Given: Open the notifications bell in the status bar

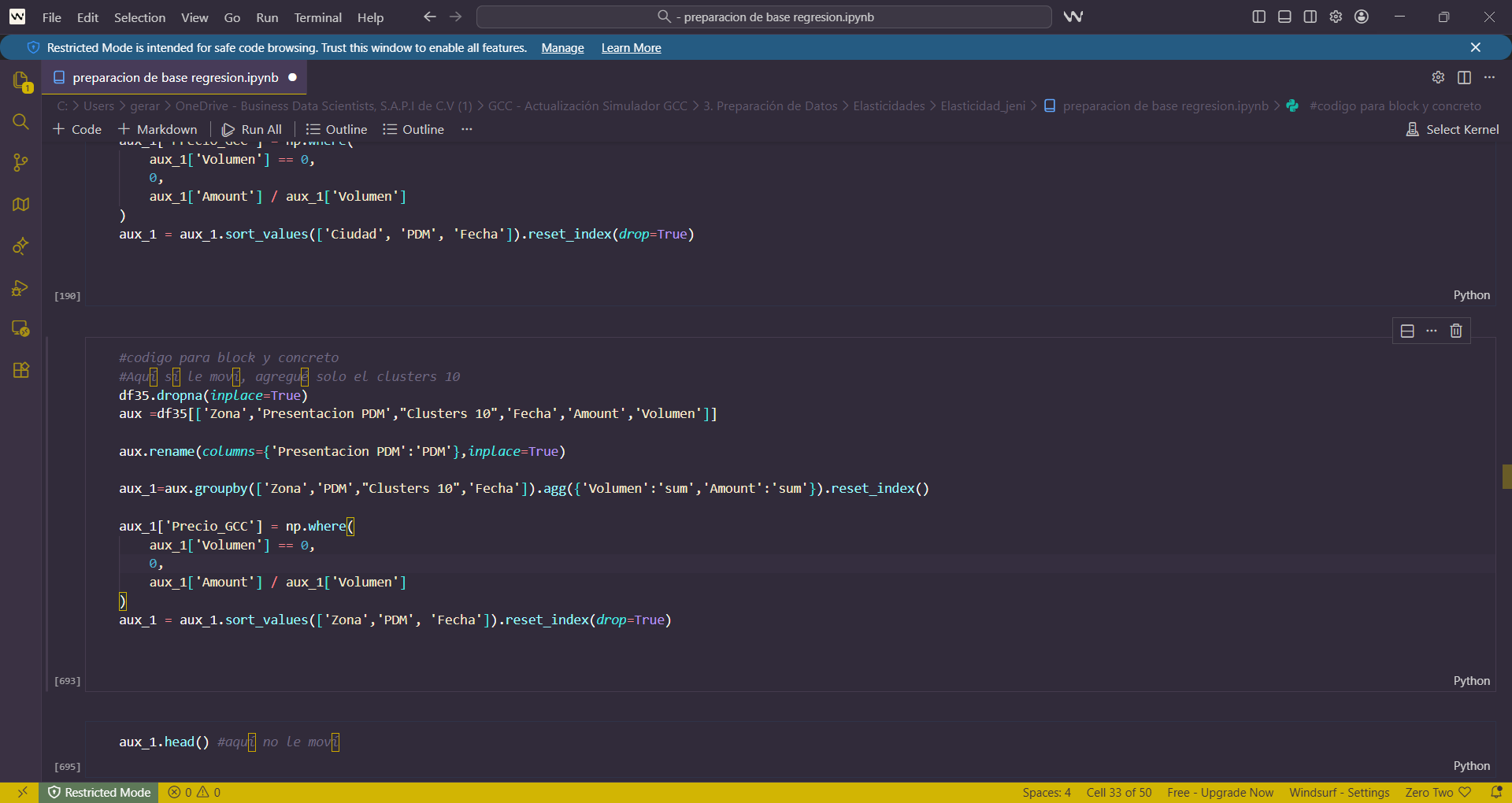Looking at the screenshot, I should pos(1496,792).
